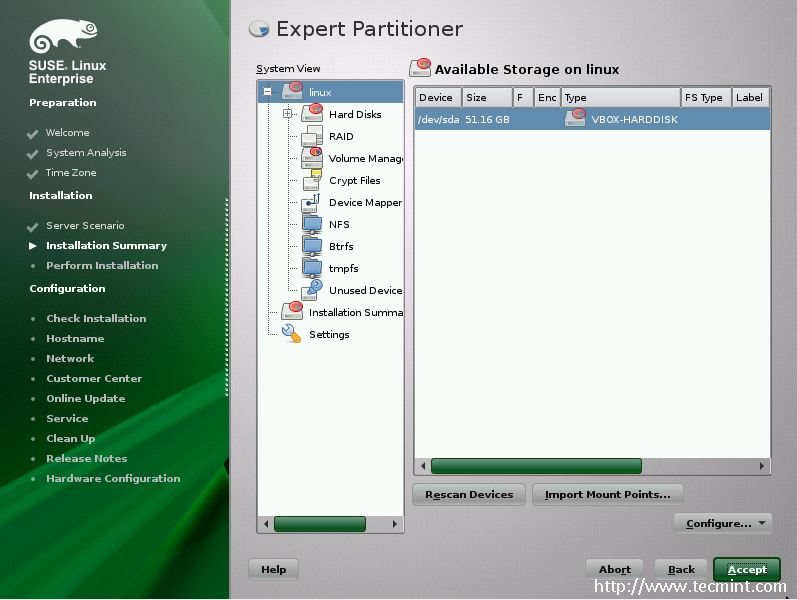This screenshot has height=600, width=797.
Task: Go Back to previous step
Action: [681, 569]
